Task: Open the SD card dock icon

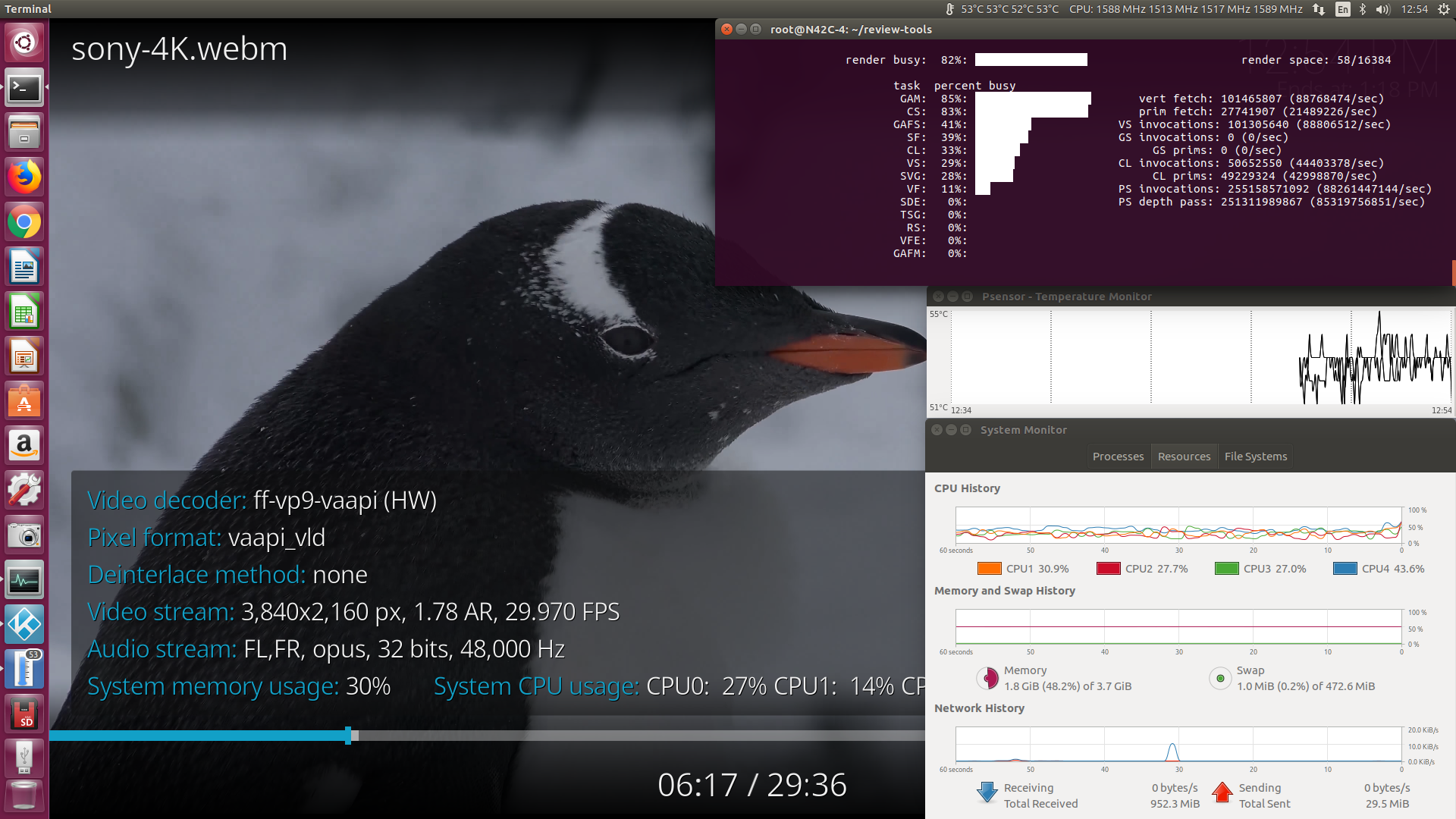Action: [24, 714]
